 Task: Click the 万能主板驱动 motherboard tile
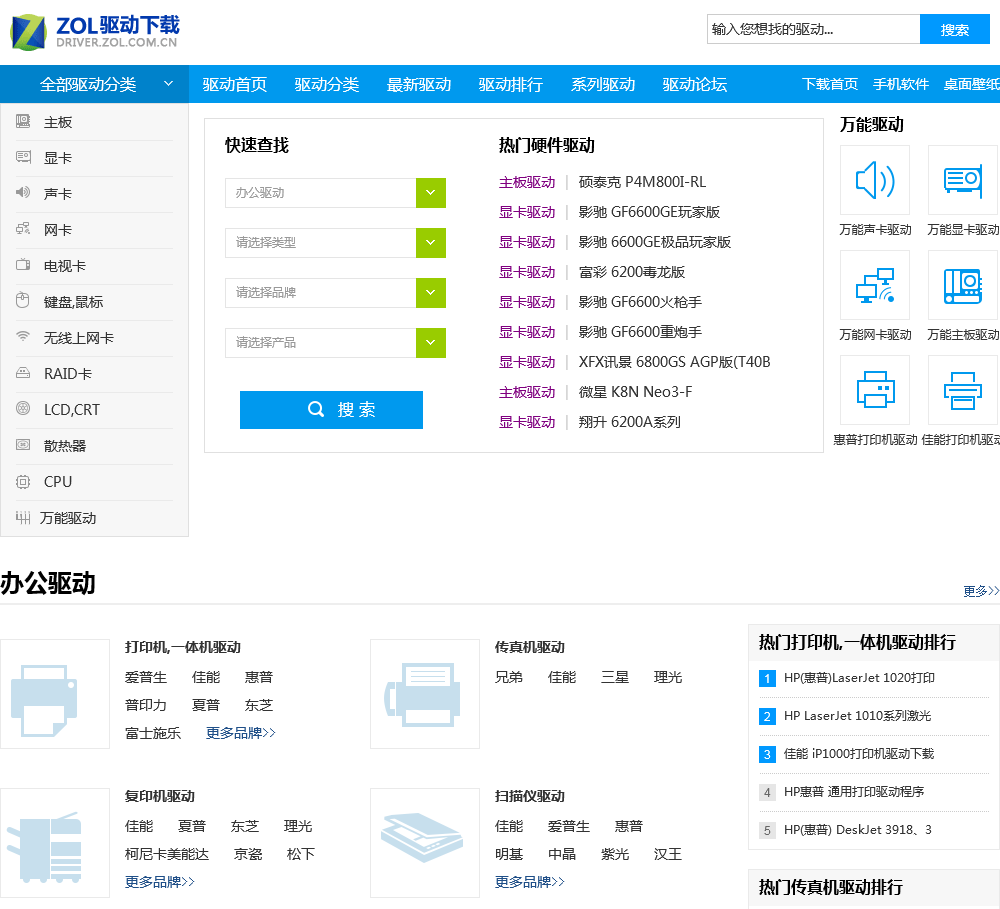click(x=963, y=285)
